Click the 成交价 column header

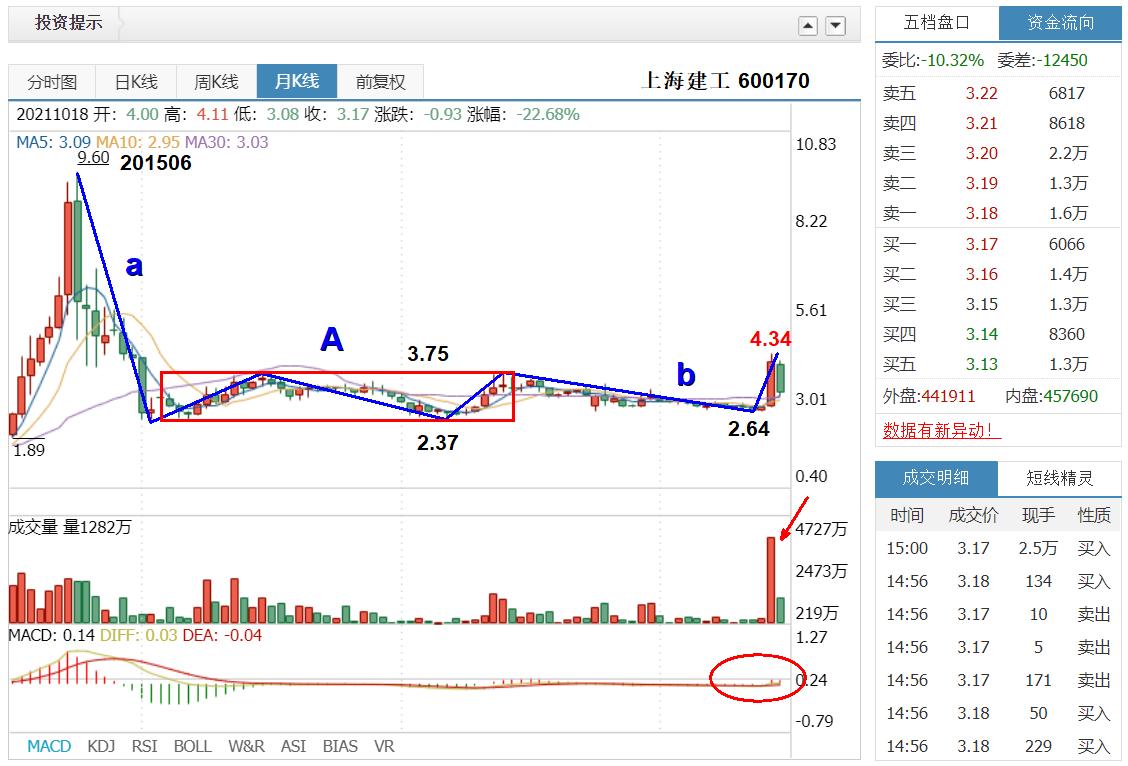[x=973, y=516]
